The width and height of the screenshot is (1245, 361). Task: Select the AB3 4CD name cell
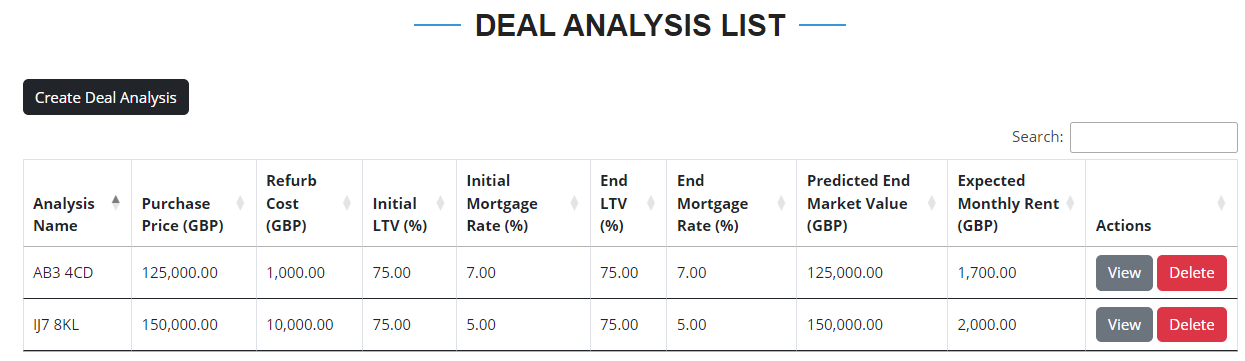point(77,272)
